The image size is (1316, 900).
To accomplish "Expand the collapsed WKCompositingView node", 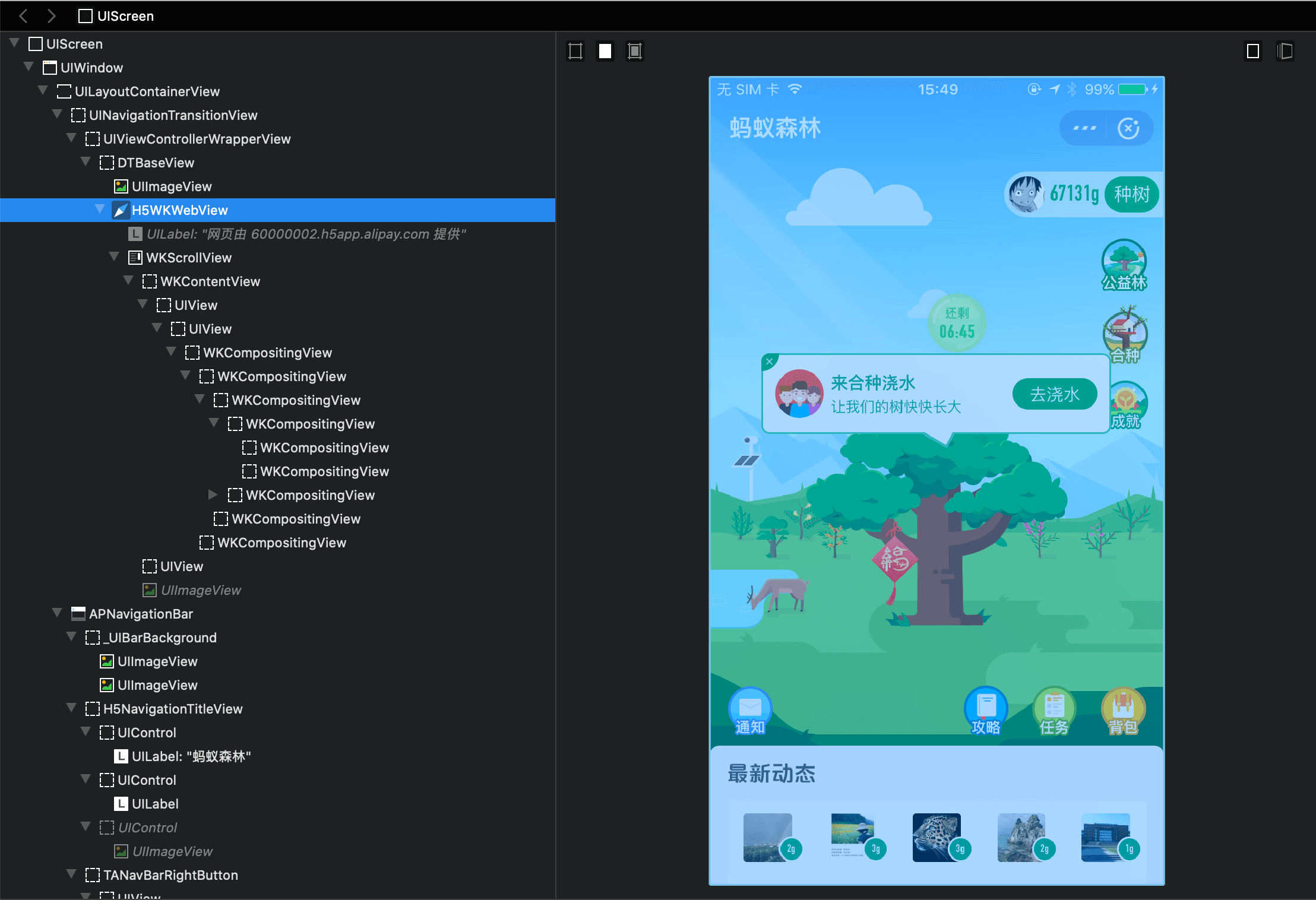I will [213, 495].
